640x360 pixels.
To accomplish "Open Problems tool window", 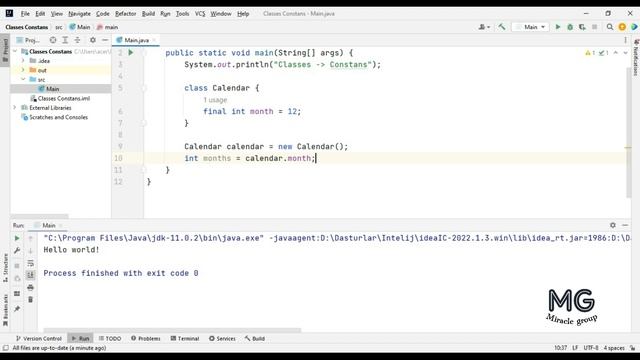I will tap(146, 338).
